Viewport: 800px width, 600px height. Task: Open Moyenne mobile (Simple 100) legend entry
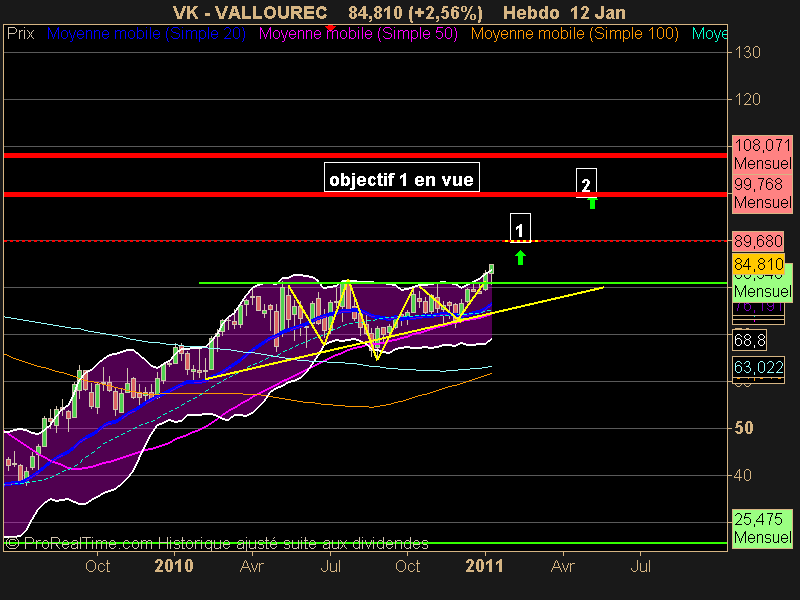click(x=574, y=34)
